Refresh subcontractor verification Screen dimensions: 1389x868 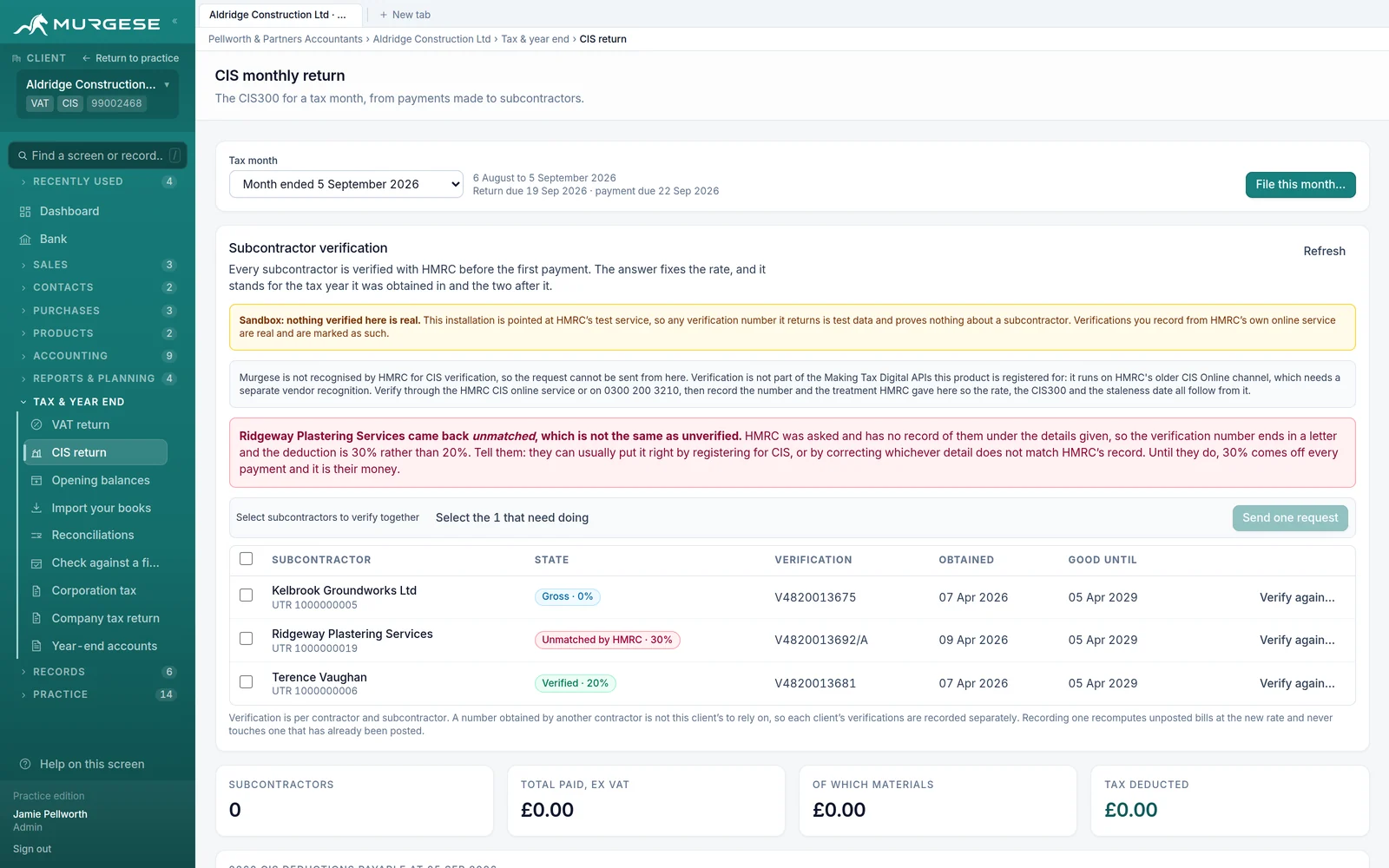pos(1324,251)
